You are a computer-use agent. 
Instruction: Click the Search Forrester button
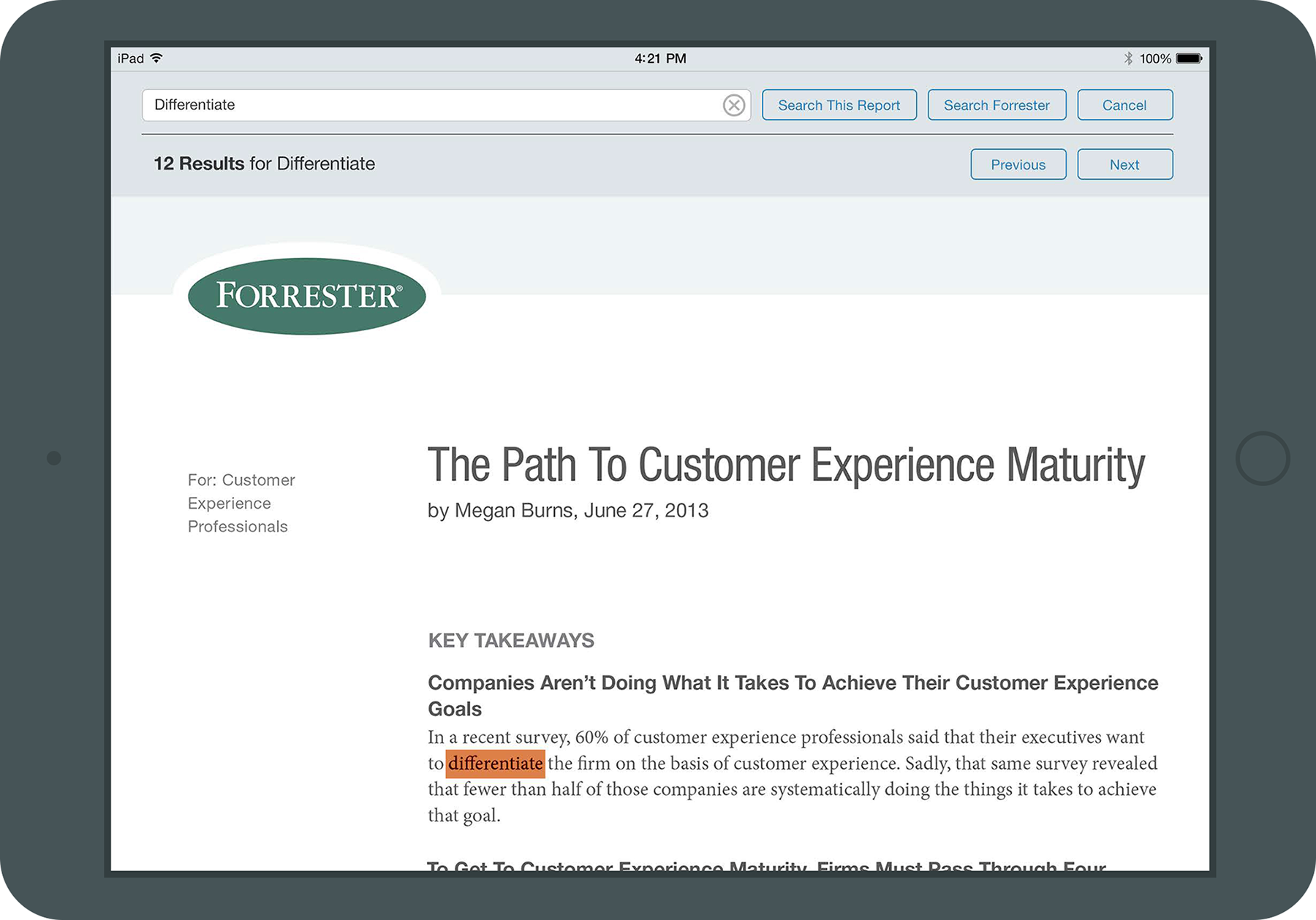pos(997,105)
